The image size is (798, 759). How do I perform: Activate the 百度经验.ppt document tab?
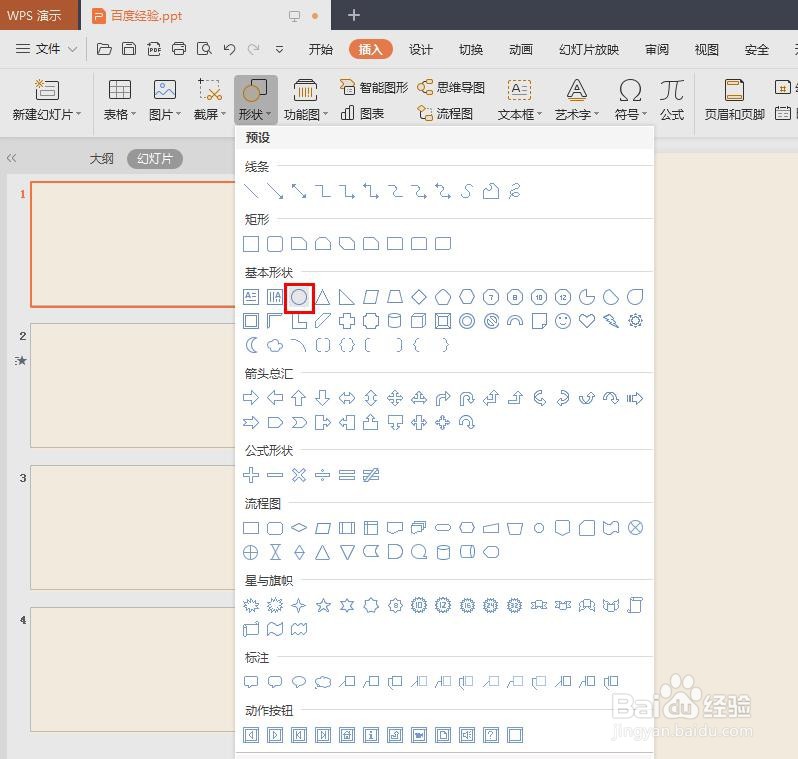206,16
